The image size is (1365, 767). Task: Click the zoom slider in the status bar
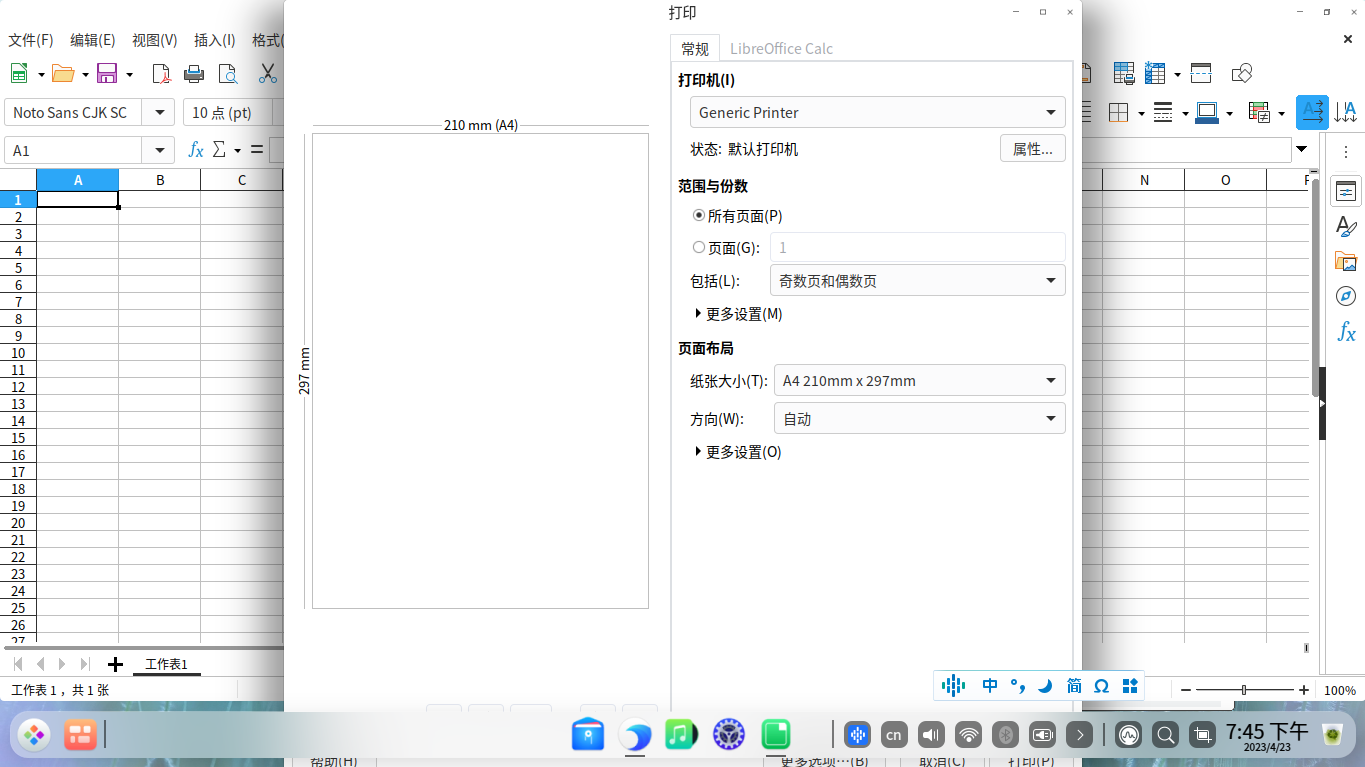[x=1245, y=690]
